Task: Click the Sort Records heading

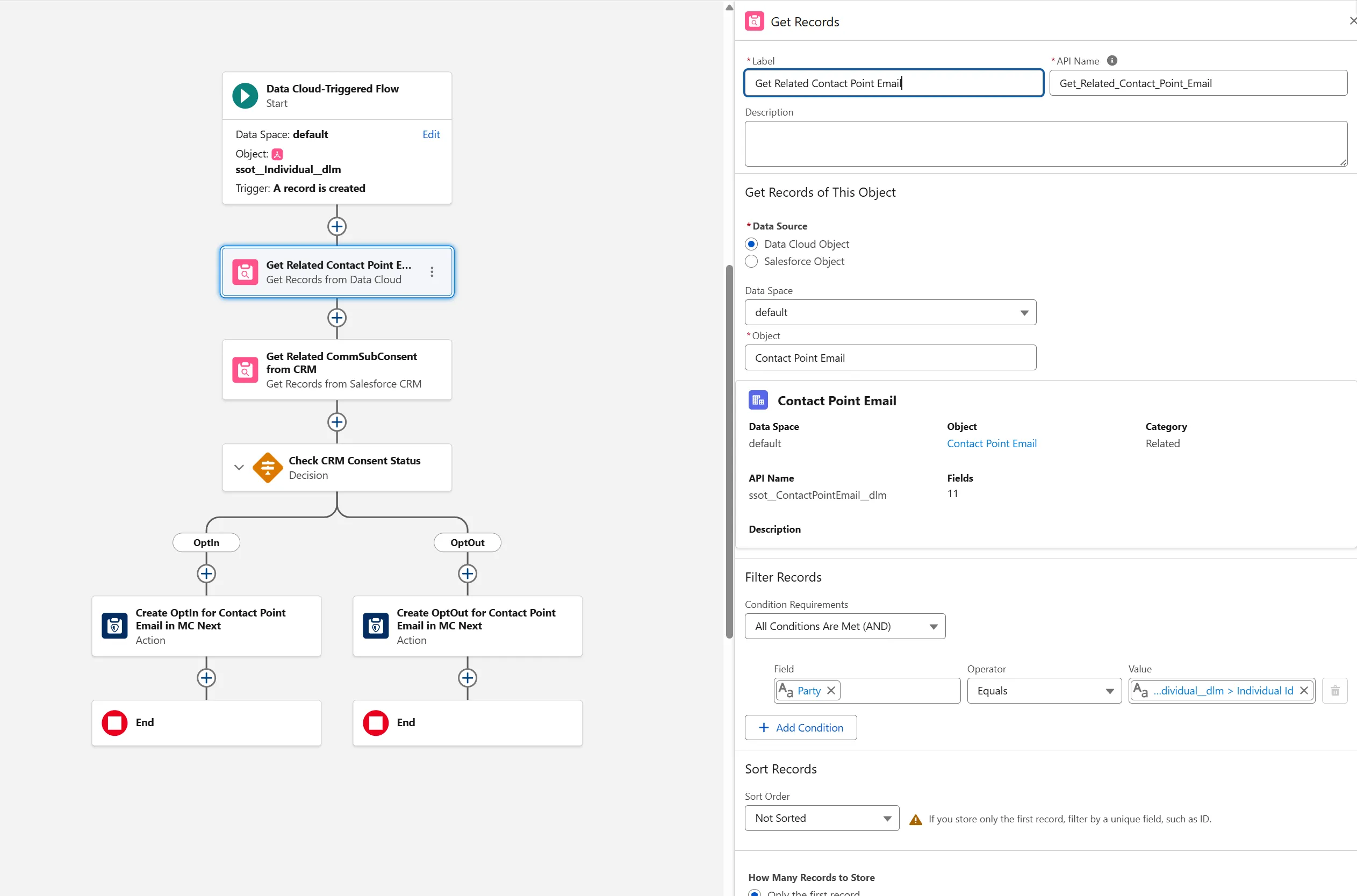Action: click(780, 770)
